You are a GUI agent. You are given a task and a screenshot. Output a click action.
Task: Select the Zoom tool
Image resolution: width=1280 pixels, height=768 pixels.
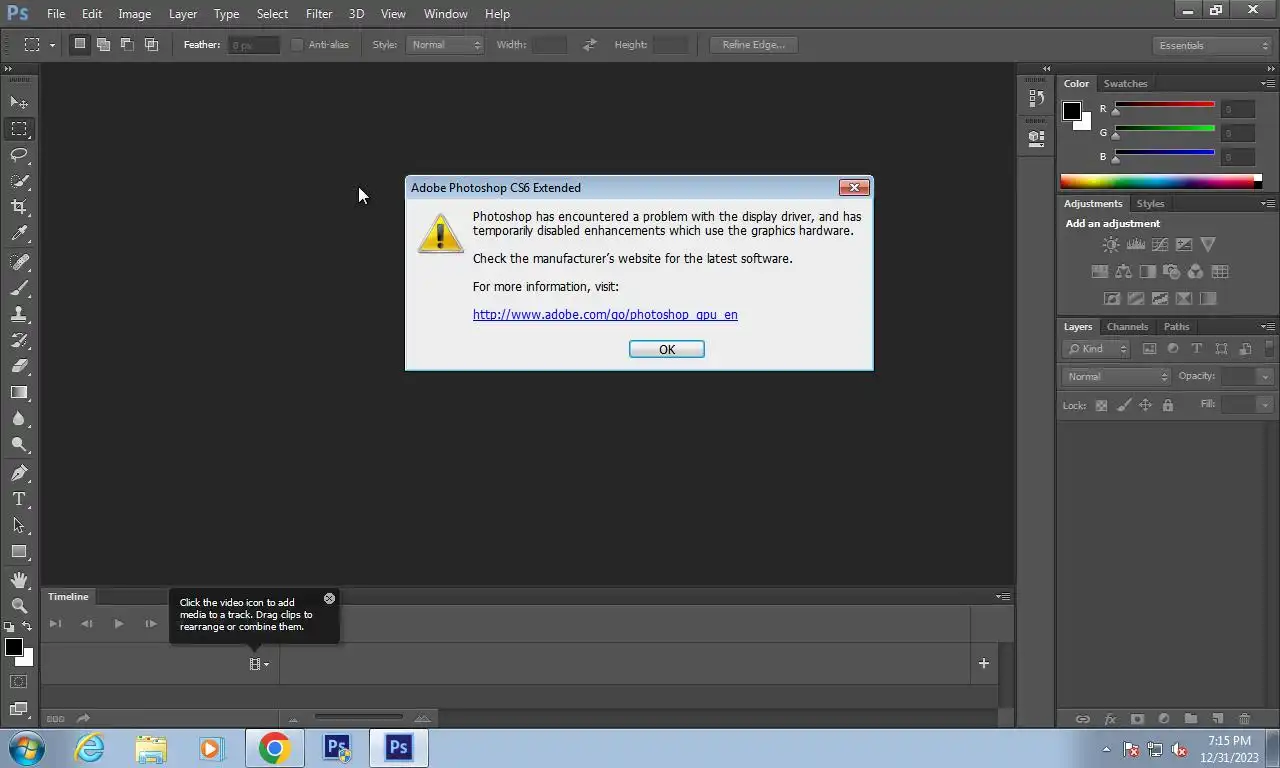tap(19, 606)
